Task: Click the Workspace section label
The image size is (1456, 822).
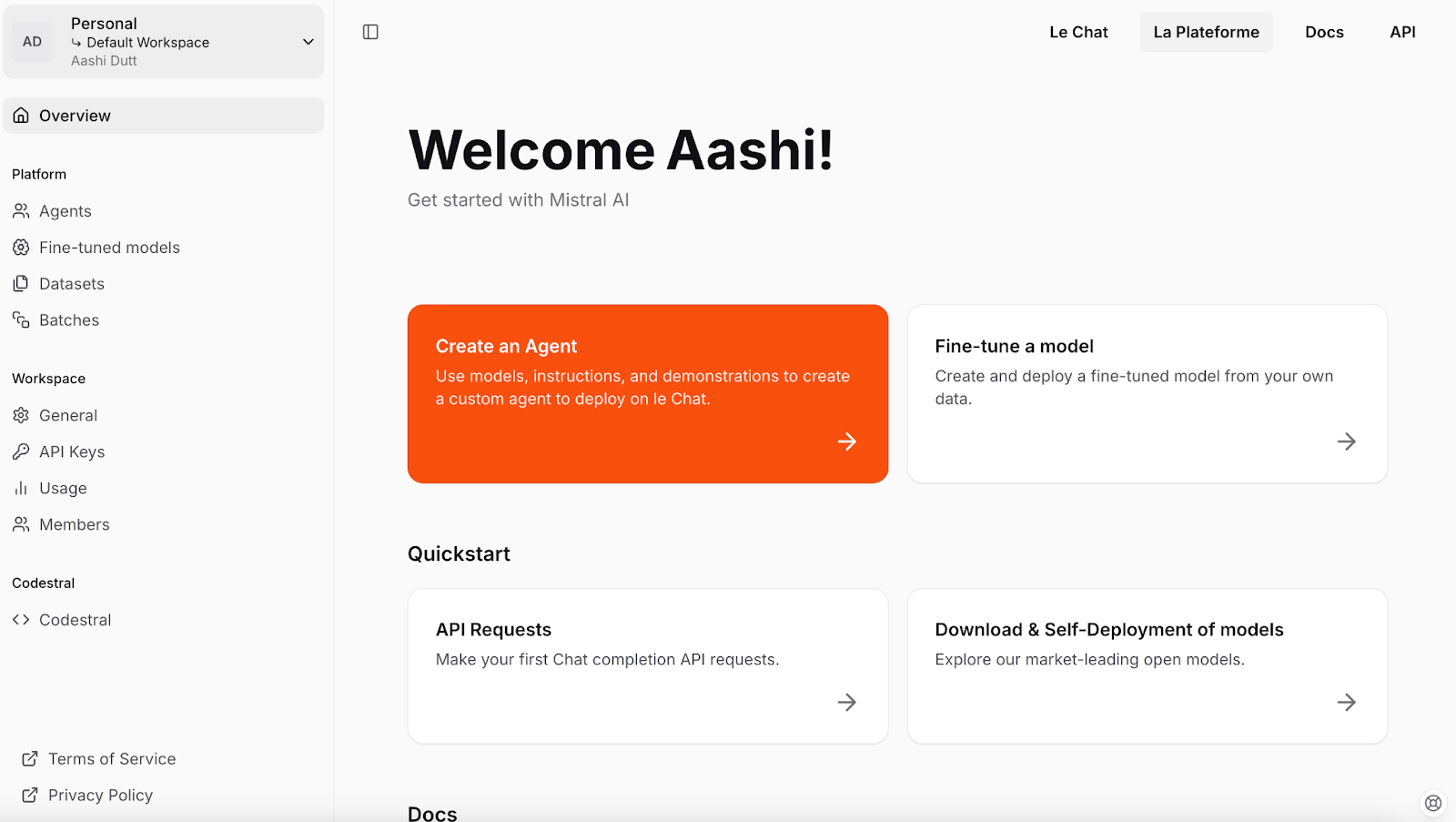Action: coord(48,379)
